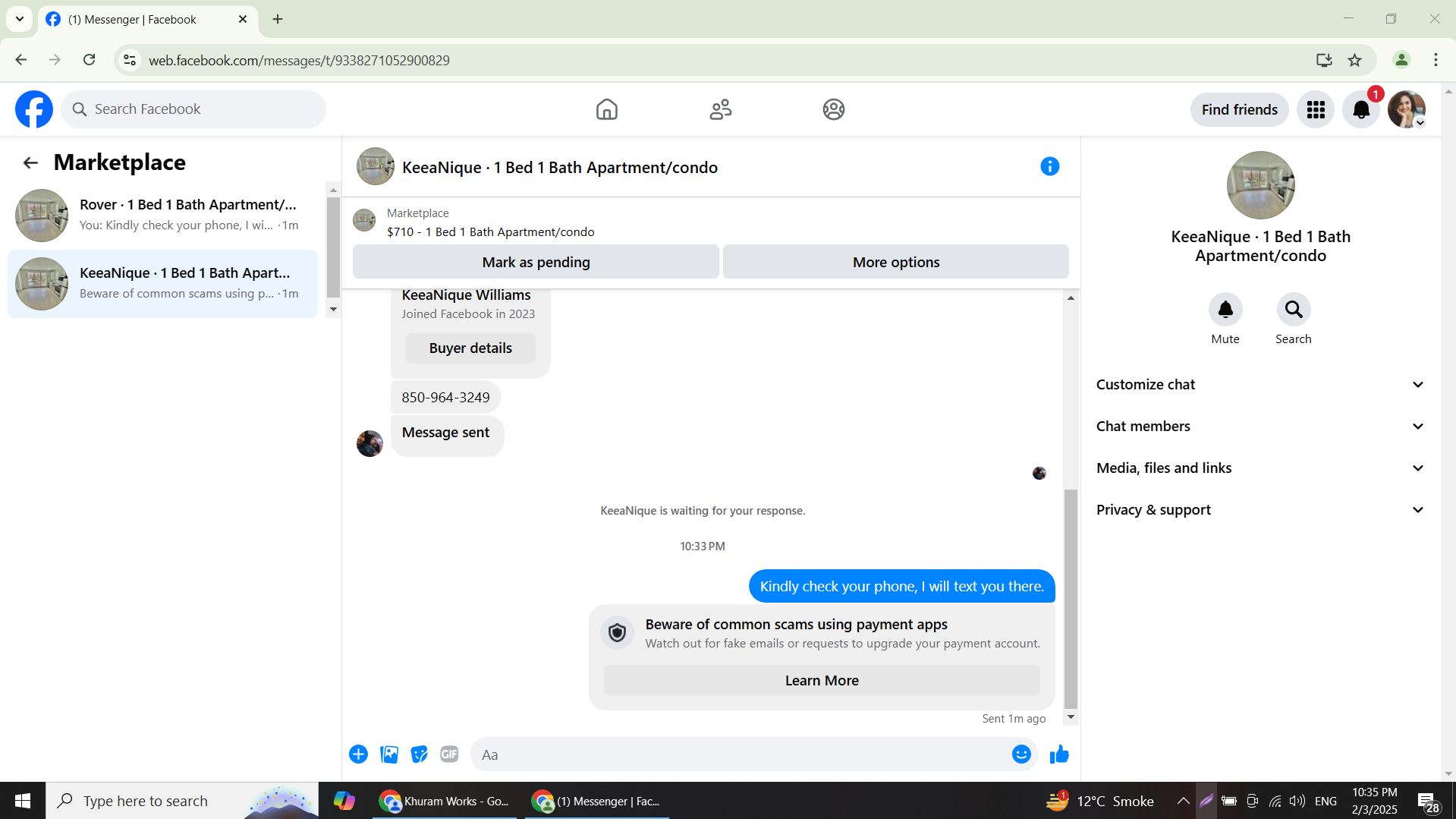Expand Chat members section
The width and height of the screenshot is (1456, 819).
(x=1260, y=427)
